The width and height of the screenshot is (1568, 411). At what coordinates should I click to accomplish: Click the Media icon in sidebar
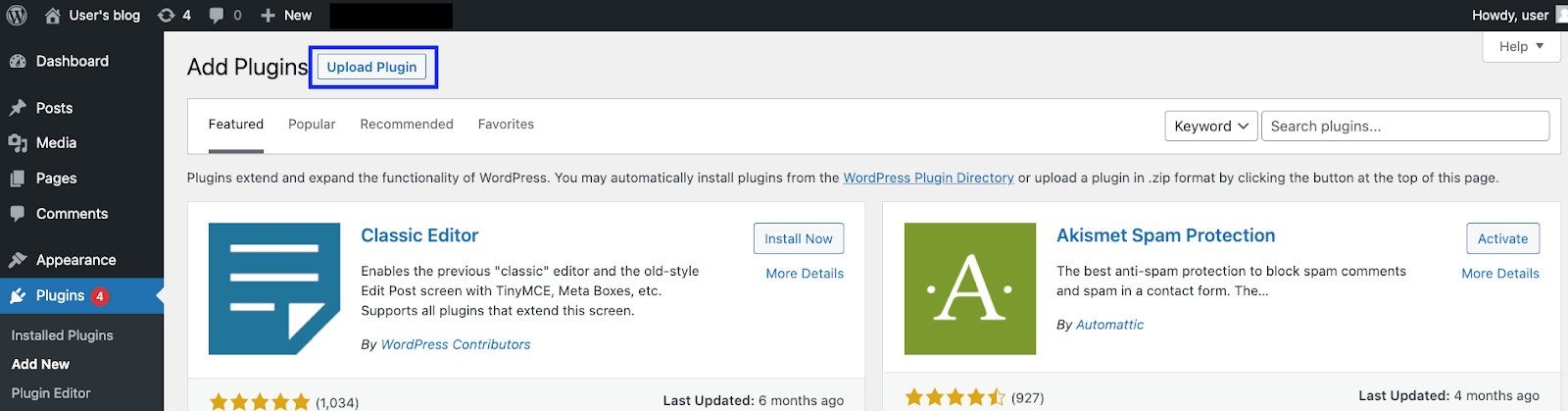pyautogui.click(x=18, y=143)
